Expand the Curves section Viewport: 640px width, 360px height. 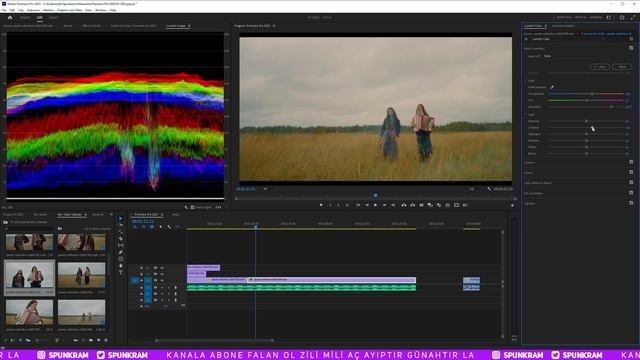[x=529, y=173]
